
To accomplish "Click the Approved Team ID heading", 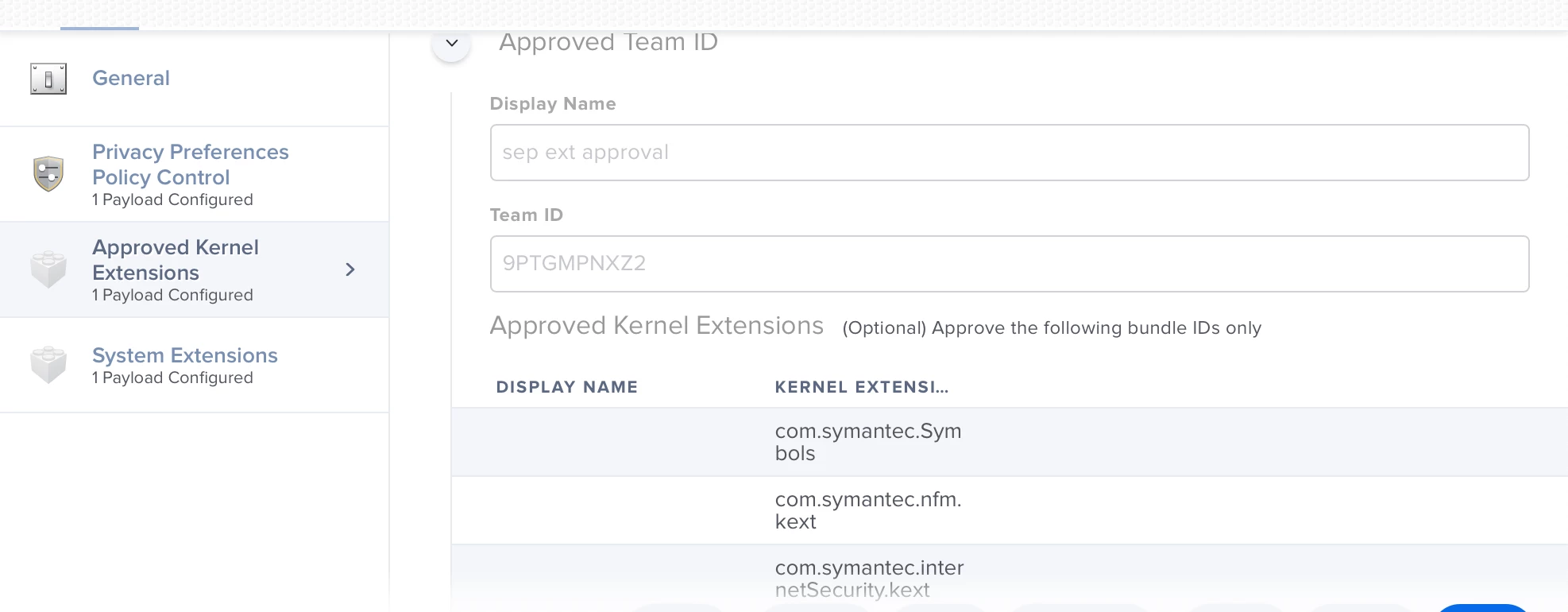I will click(x=608, y=42).
